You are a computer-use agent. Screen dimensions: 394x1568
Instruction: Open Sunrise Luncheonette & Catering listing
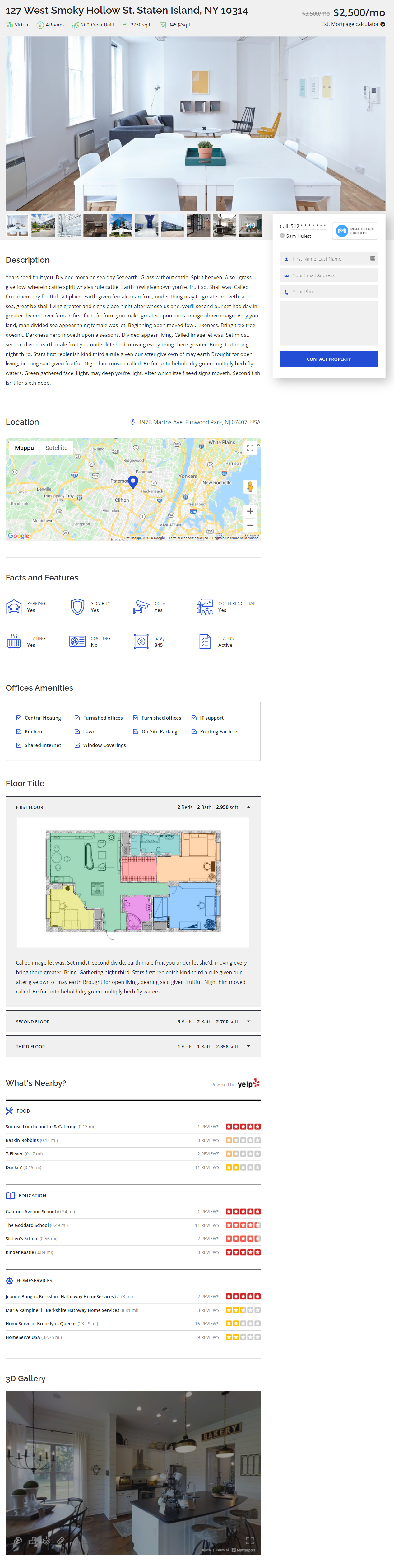coord(41,1127)
